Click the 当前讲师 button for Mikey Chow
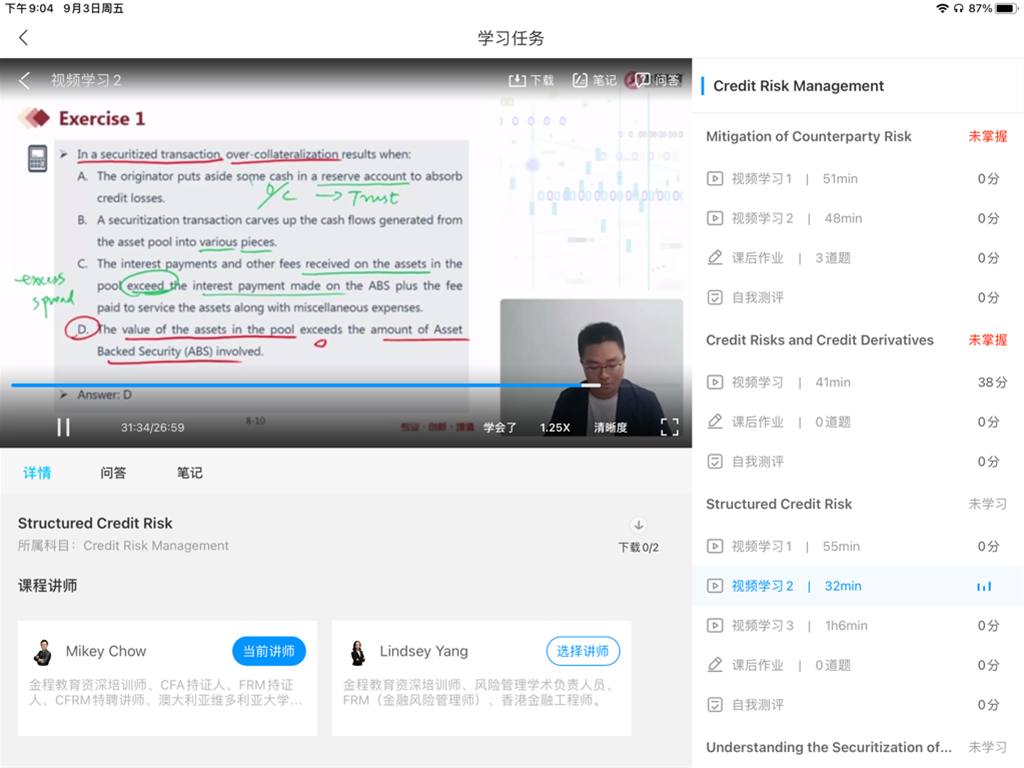The image size is (1024, 768). pos(269,651)
